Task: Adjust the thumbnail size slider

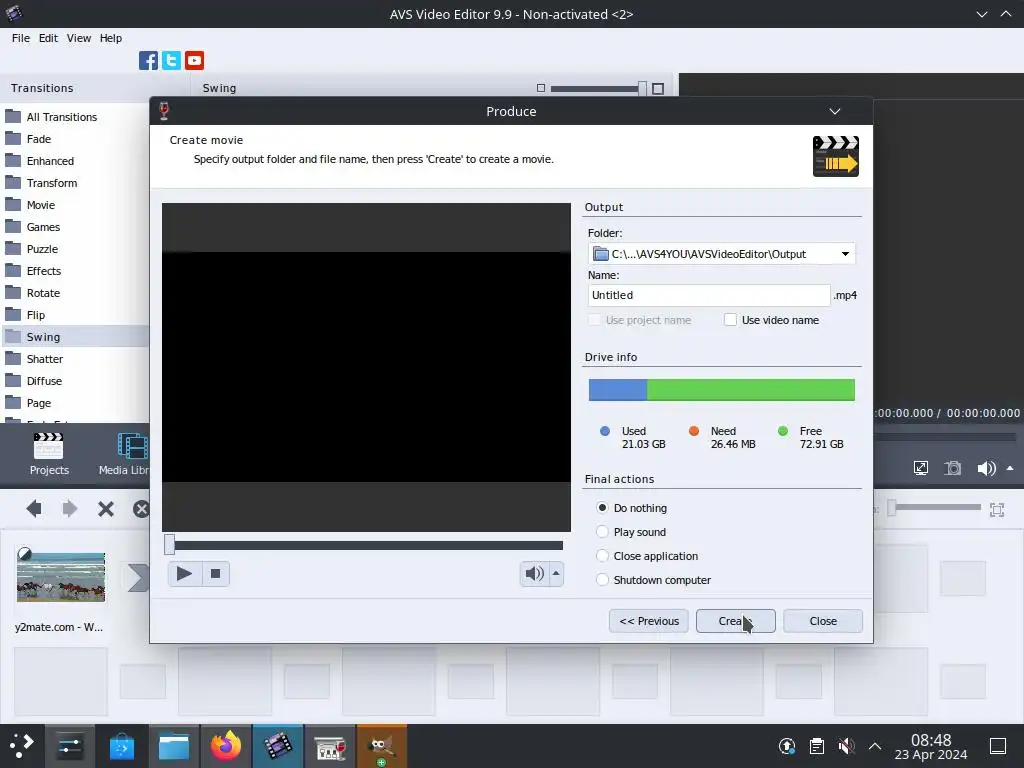Action: tap(643, 88)
